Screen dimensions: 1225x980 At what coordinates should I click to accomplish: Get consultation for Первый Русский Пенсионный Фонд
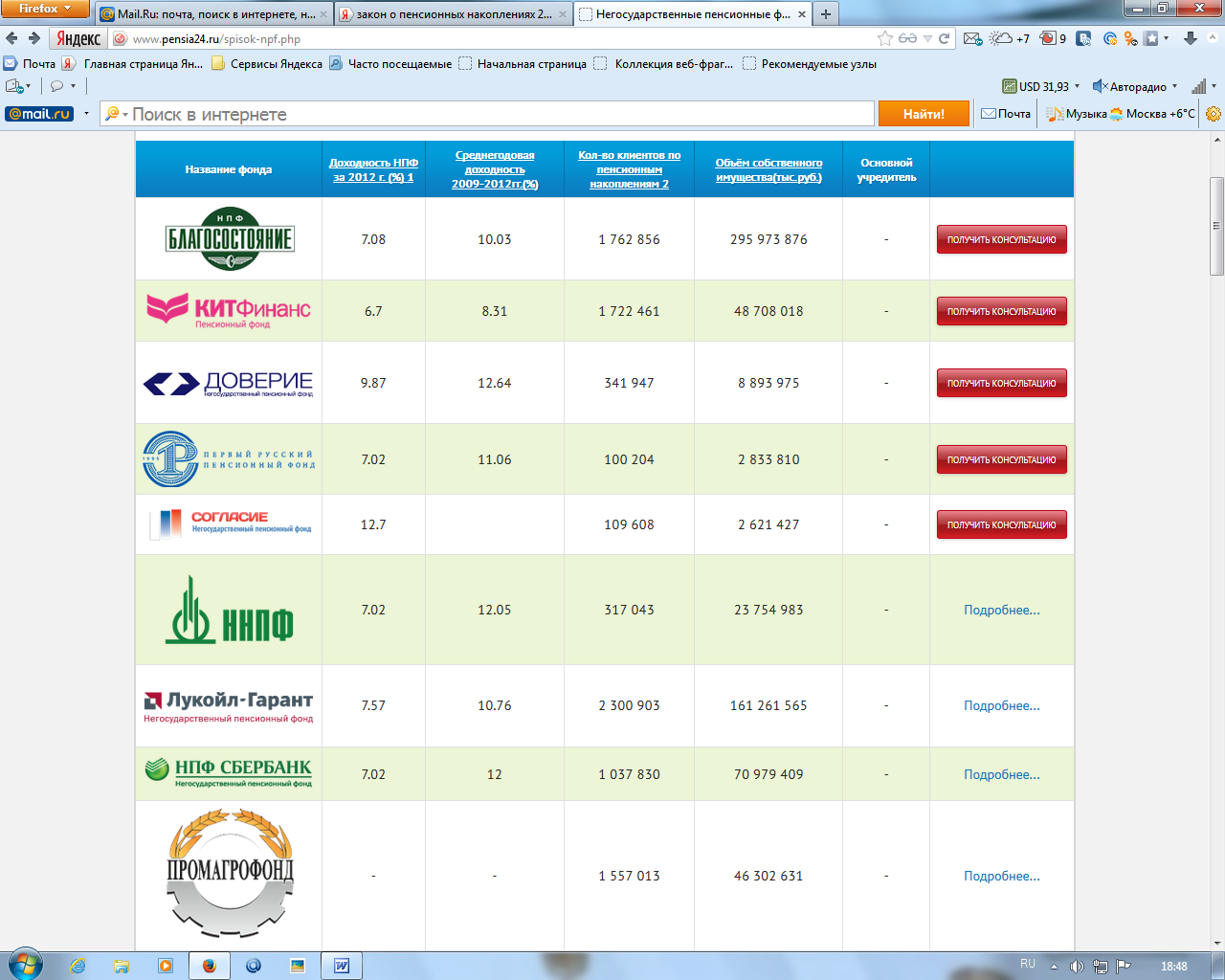point(1001,459)
